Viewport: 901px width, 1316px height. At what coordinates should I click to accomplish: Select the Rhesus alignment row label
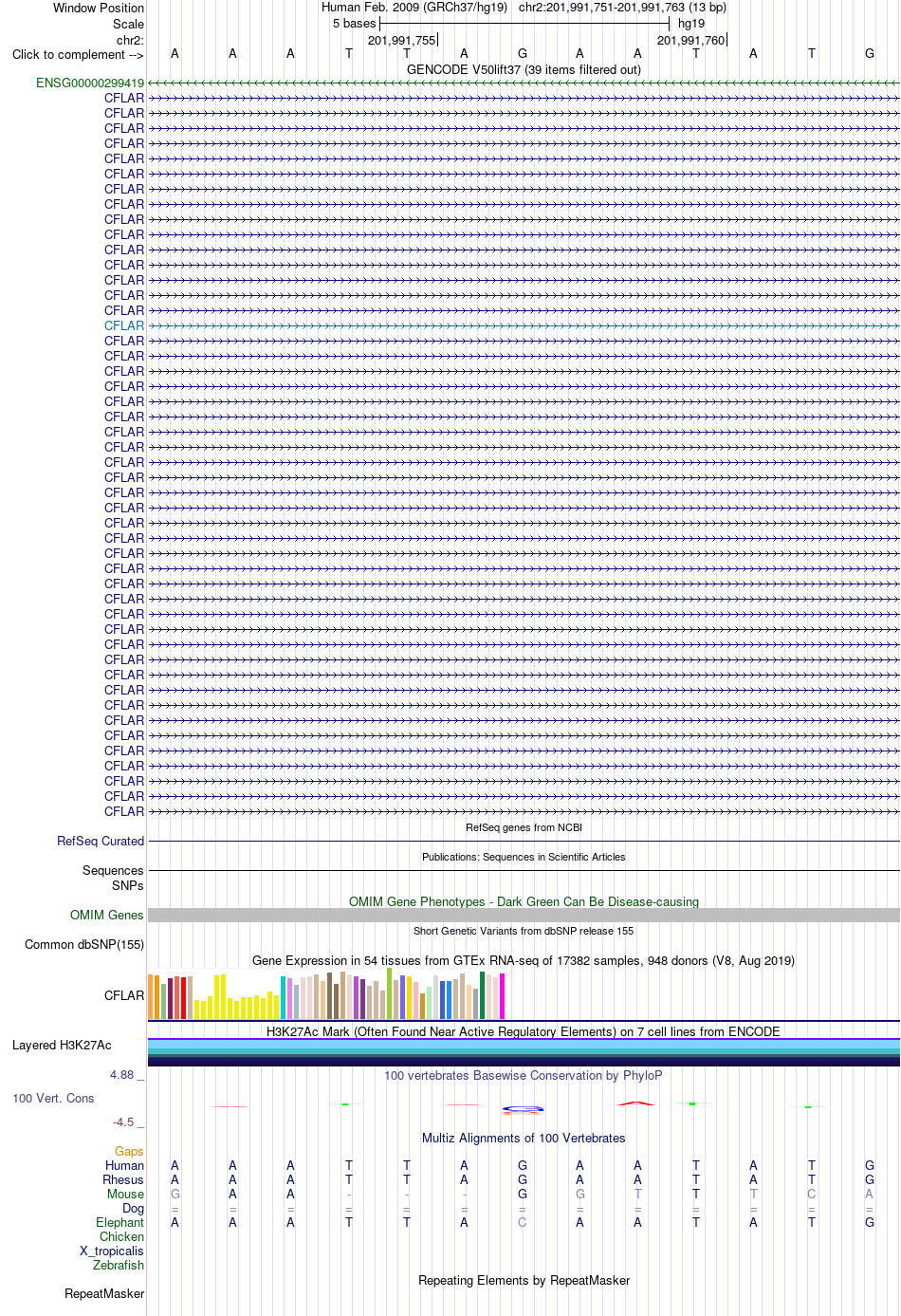point(123,1179)
